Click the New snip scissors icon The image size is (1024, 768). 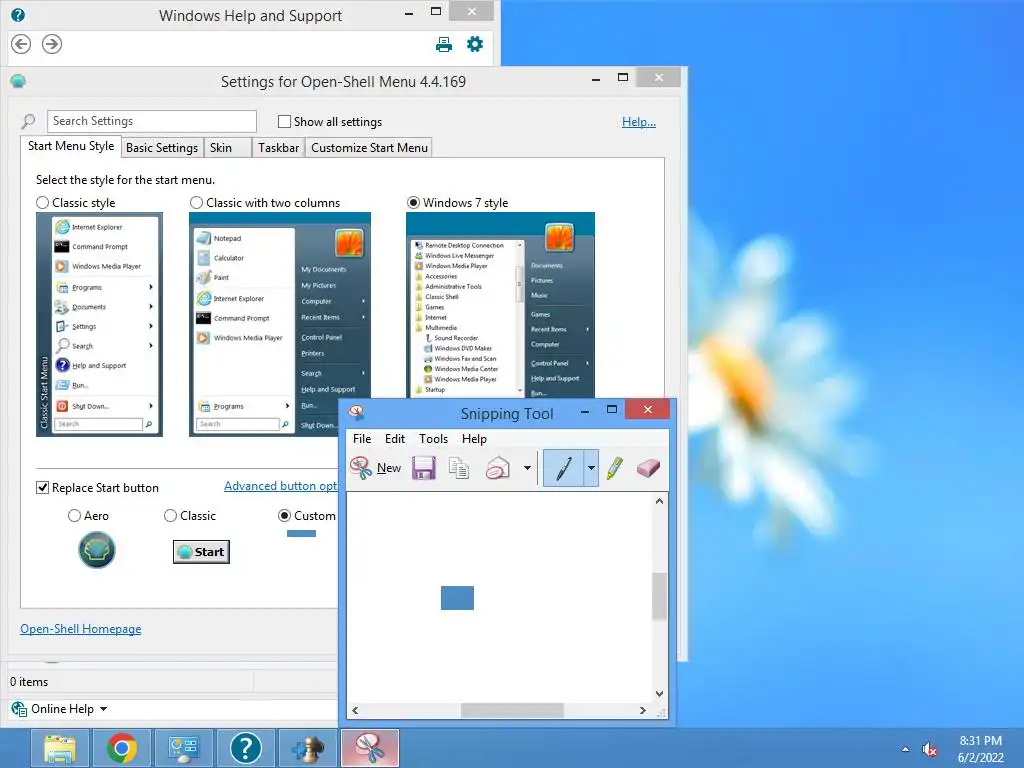[x=360, y=468]
